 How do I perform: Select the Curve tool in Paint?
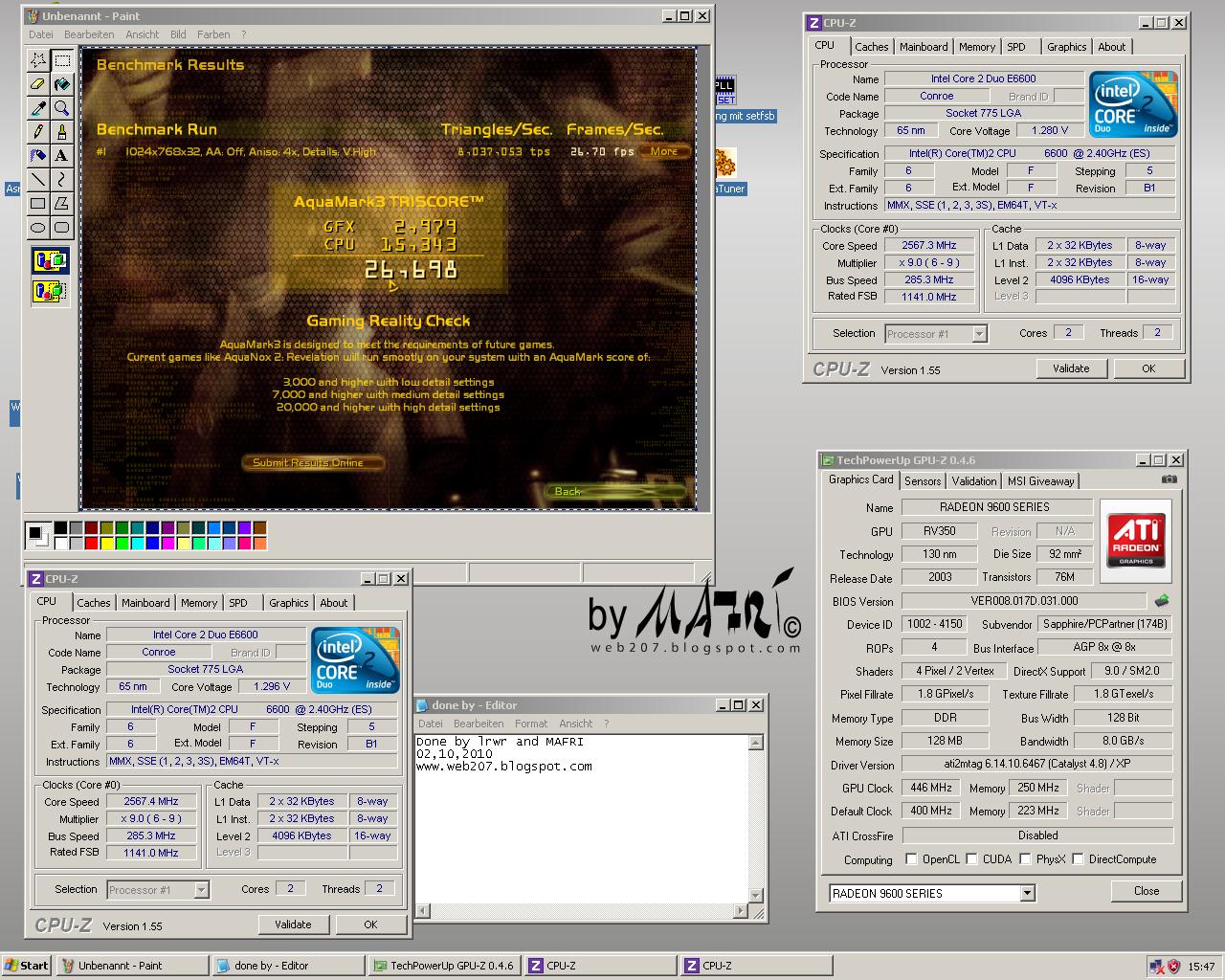click(62, 180)
